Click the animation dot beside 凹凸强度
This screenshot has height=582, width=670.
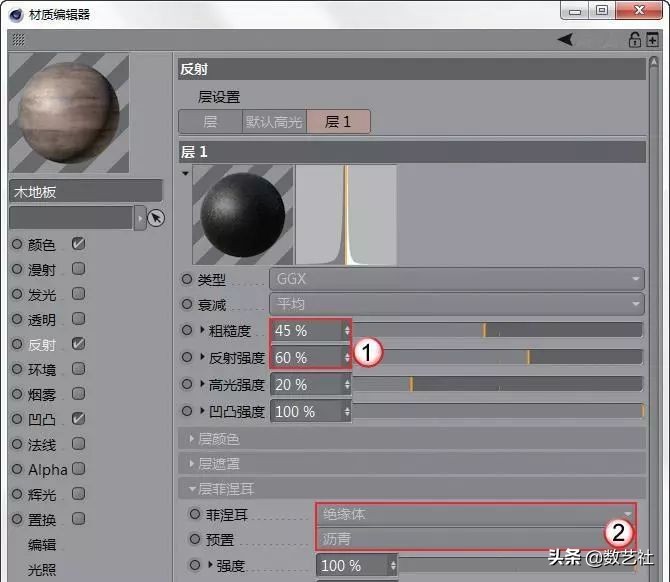[187, 411]
